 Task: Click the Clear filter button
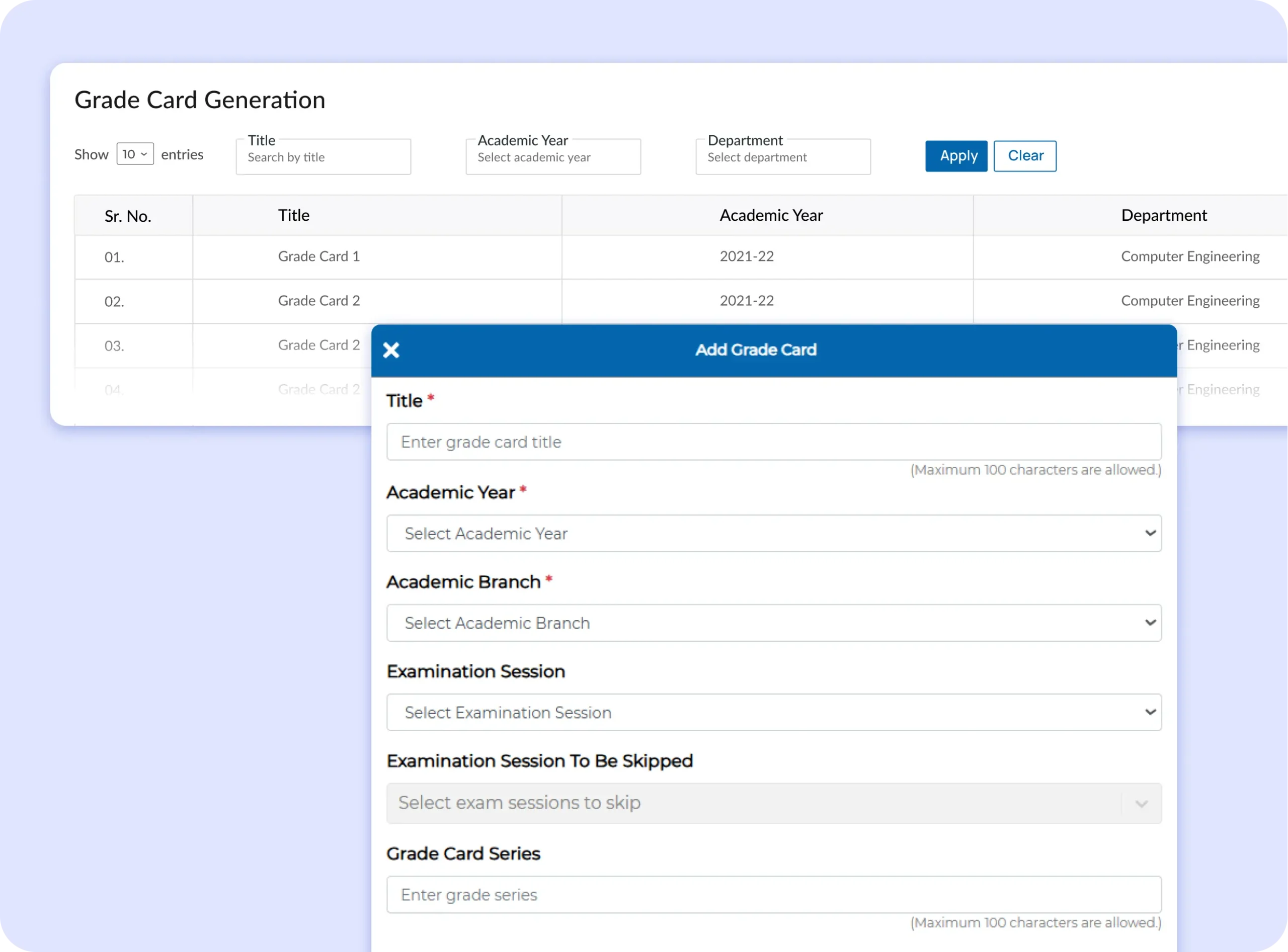coord(1024,156)
